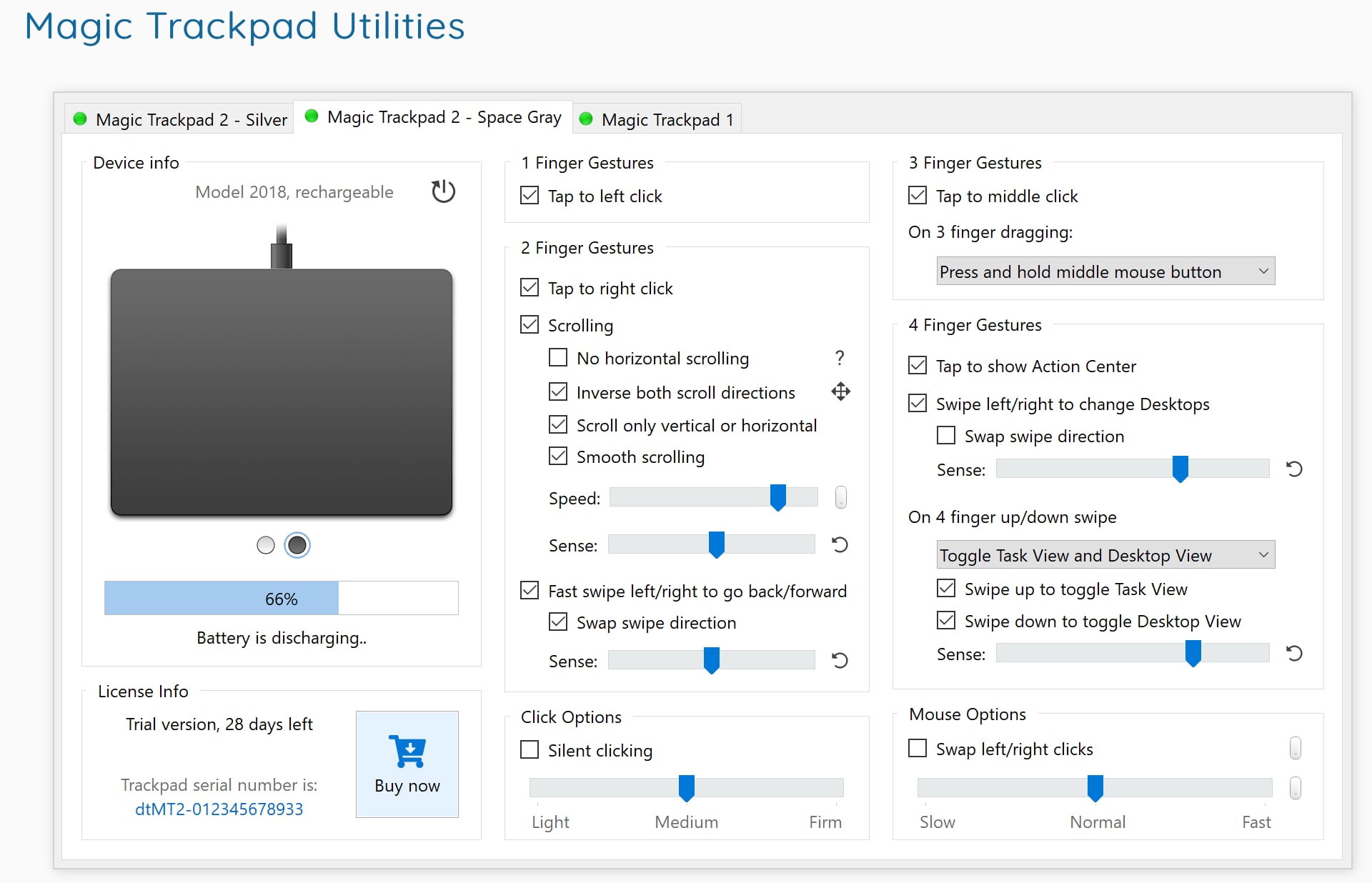Click the four-way arrows icon beside Inverse scroll directions
The height and width of the screenshot is (883, 1372).
(x=840, y=391)
